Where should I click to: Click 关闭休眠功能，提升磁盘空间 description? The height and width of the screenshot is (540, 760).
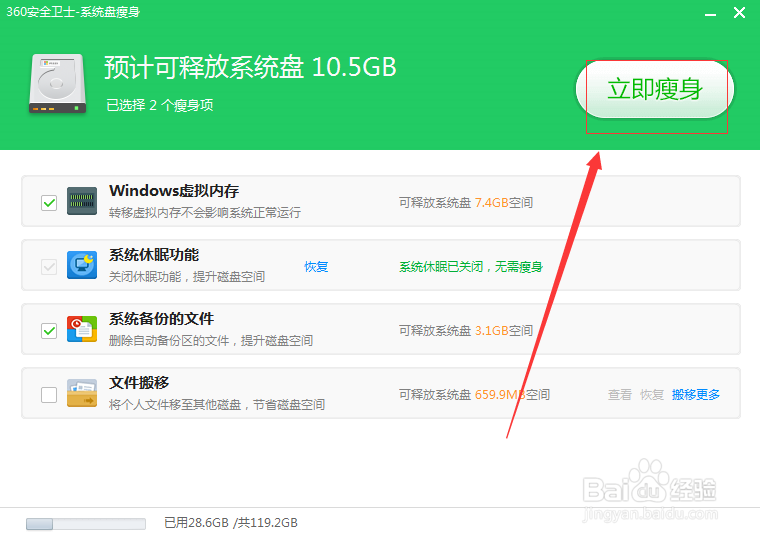click(x=187, y=276)
